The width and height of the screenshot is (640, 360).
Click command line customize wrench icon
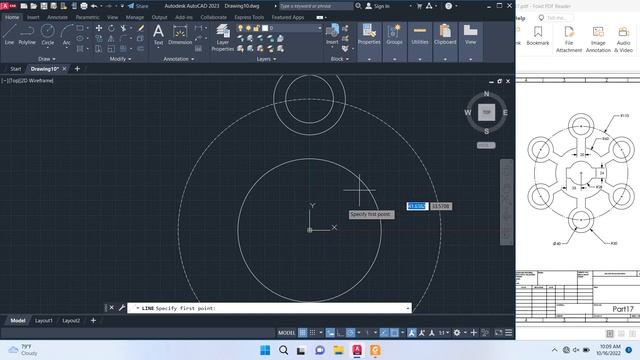(122, 308)
